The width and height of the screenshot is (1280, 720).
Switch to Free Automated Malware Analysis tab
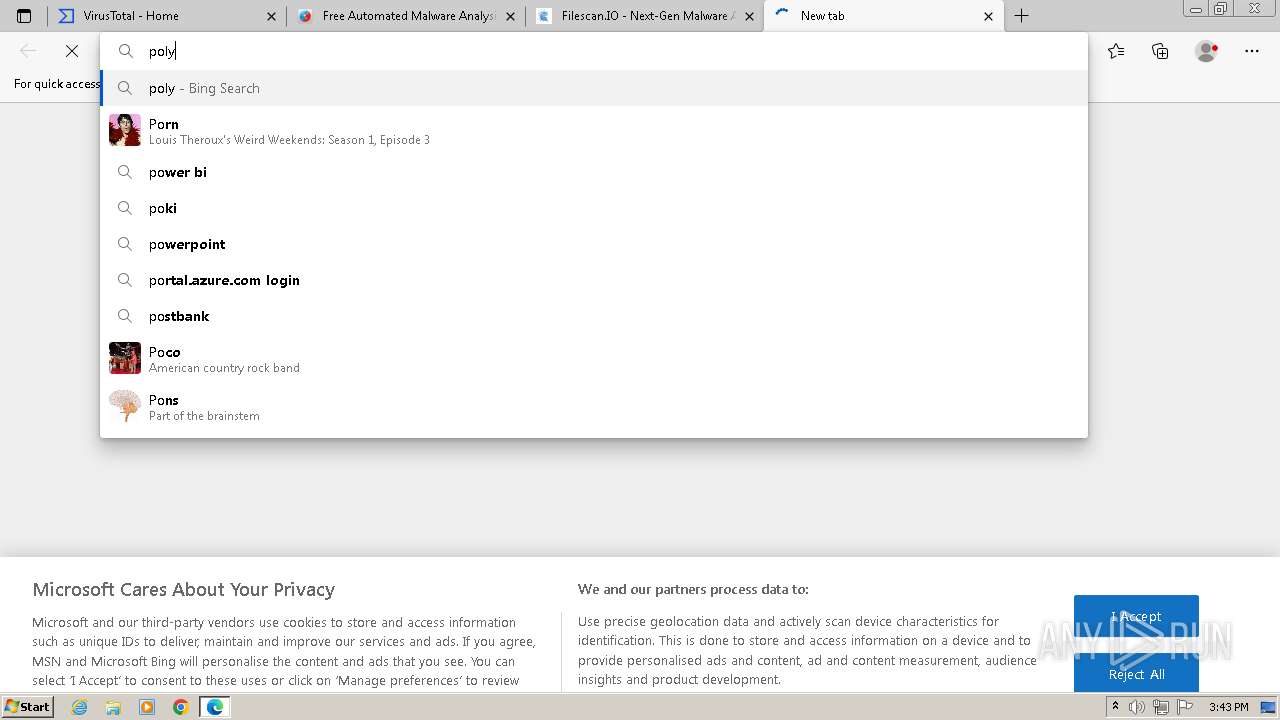405,16
